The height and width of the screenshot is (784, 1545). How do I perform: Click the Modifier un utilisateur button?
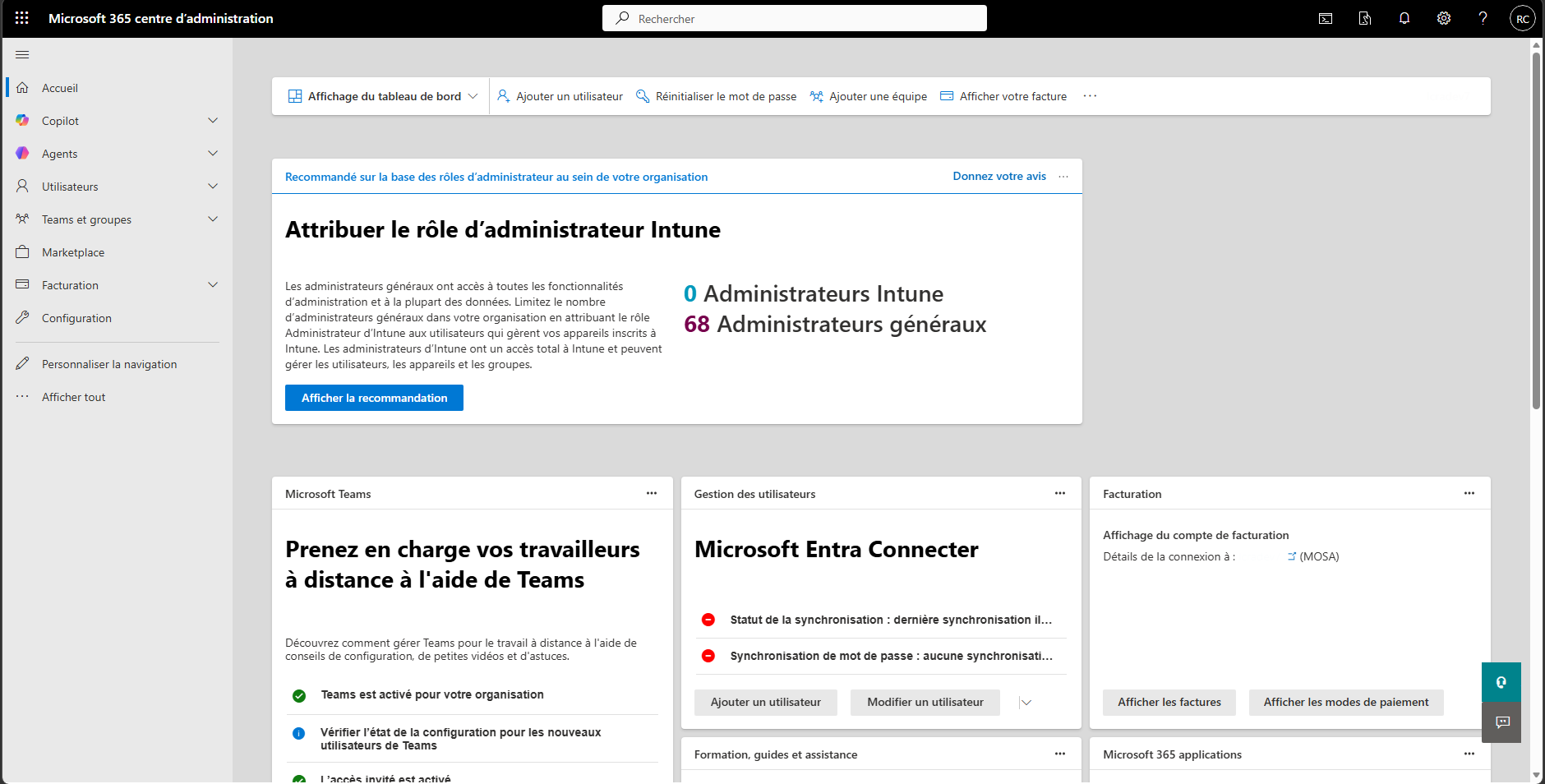pos(925,703)
